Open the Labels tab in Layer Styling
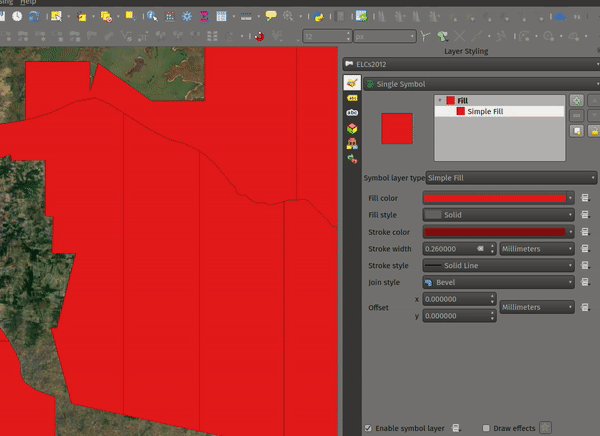This screenshot has width=600, height=436. 352,99
